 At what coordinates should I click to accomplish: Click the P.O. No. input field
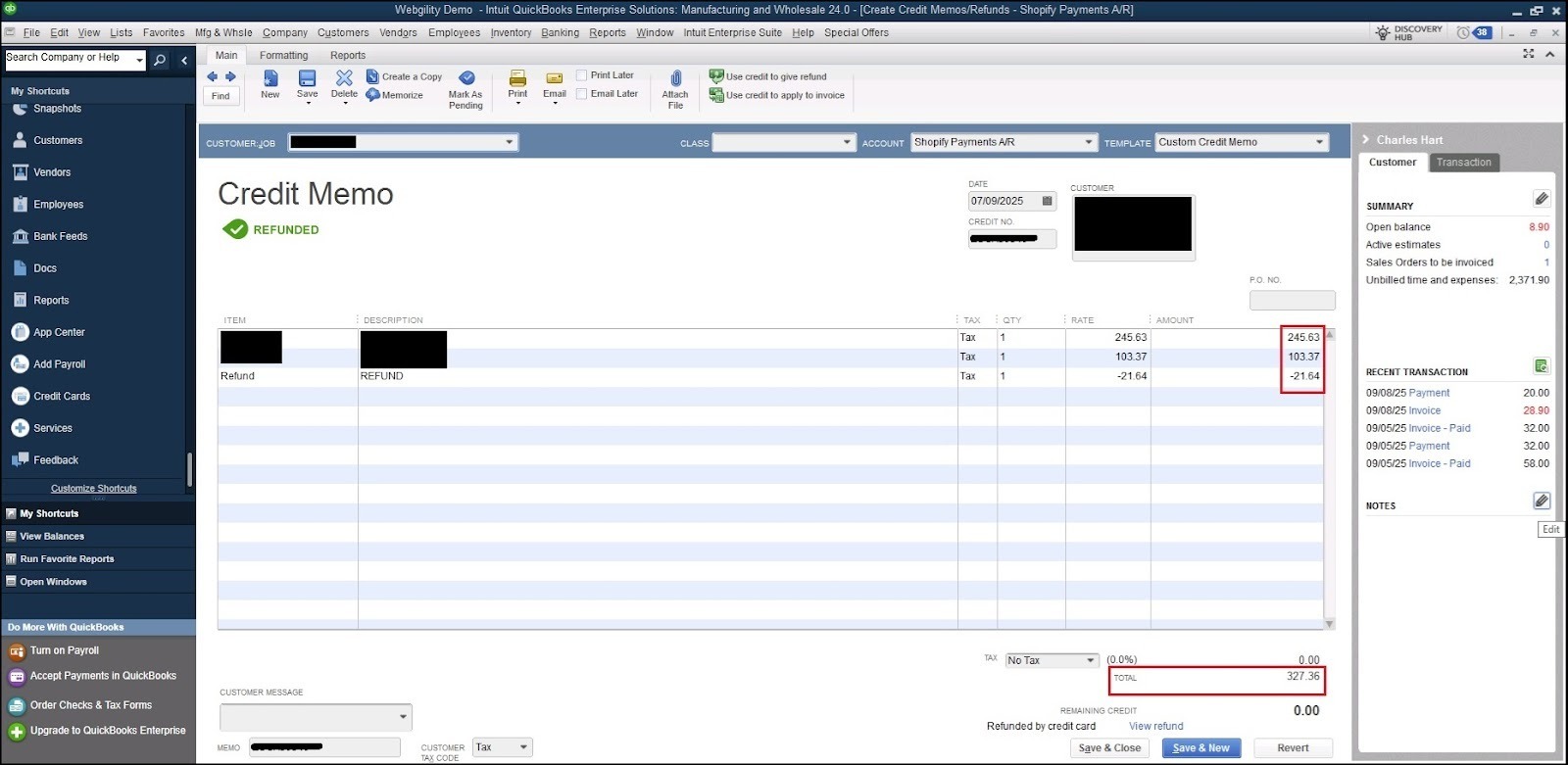[x=1292, y=300]
